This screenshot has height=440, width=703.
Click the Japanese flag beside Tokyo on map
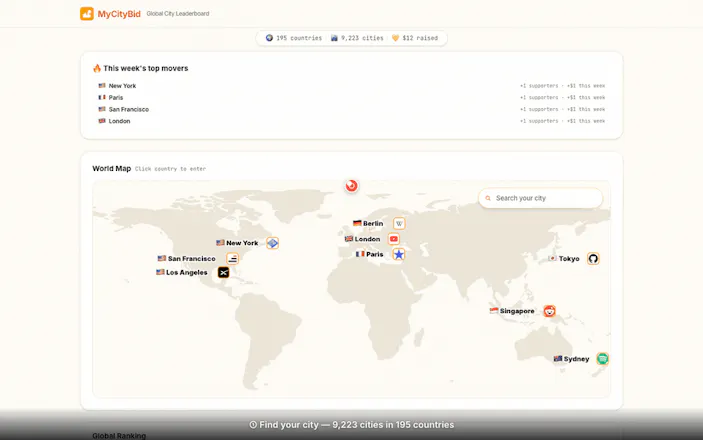pyautogui.click(x=552, y=258)
